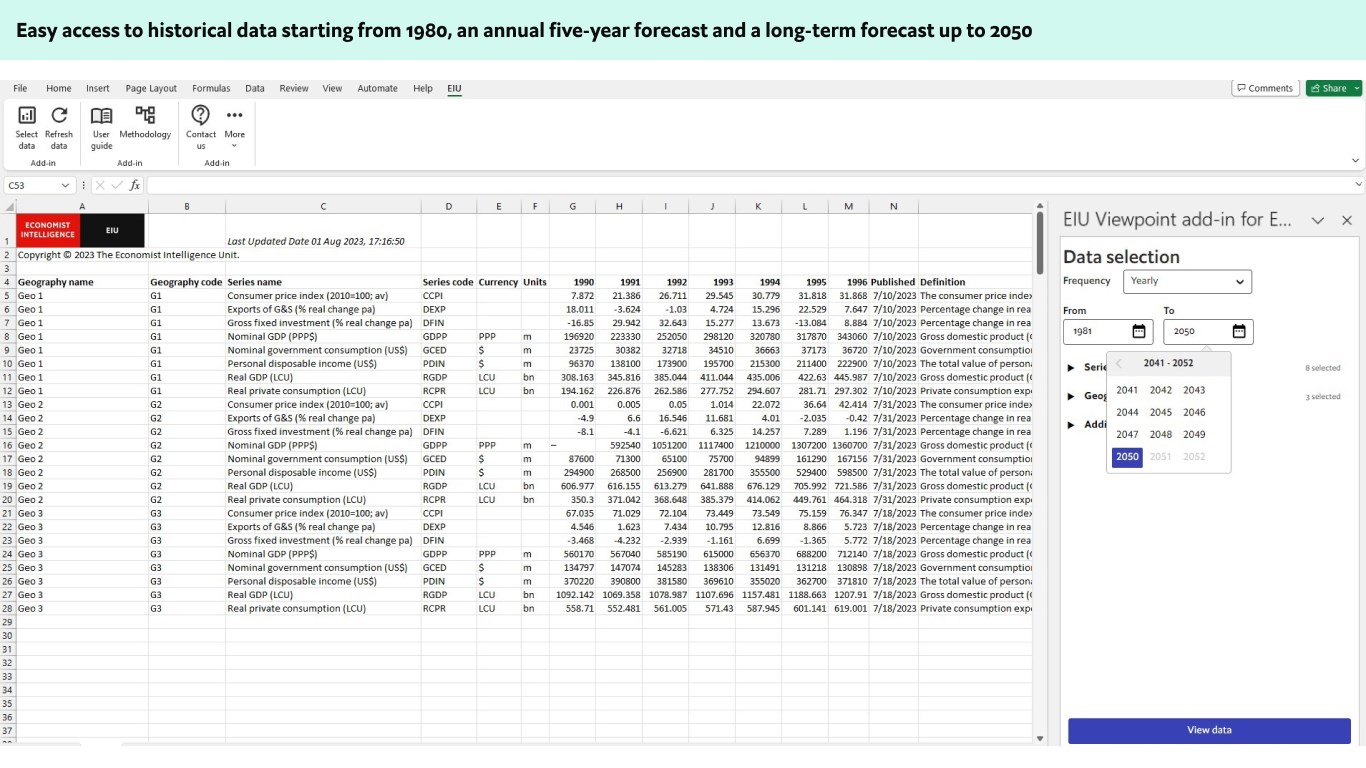Open the More ellipsis ribbon menu
The image size is (1366, 768).
[234, 115]
